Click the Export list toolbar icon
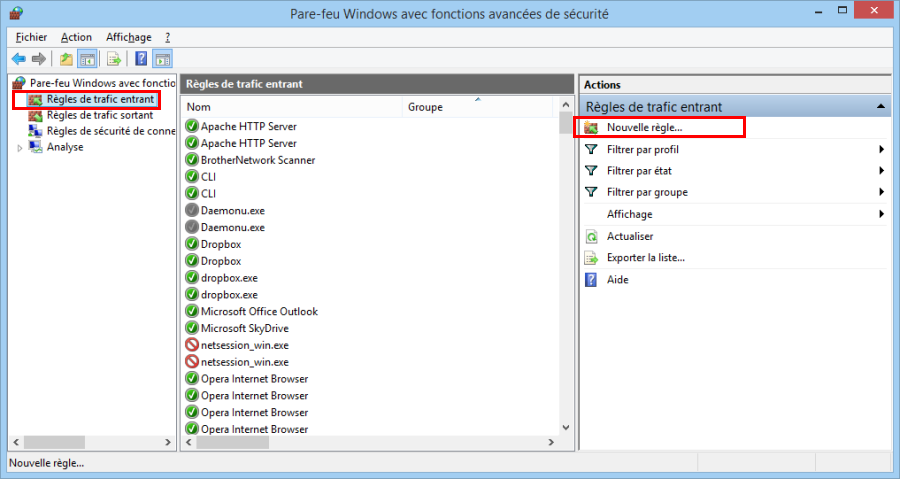The image size is (900, 479). (114, 59)
